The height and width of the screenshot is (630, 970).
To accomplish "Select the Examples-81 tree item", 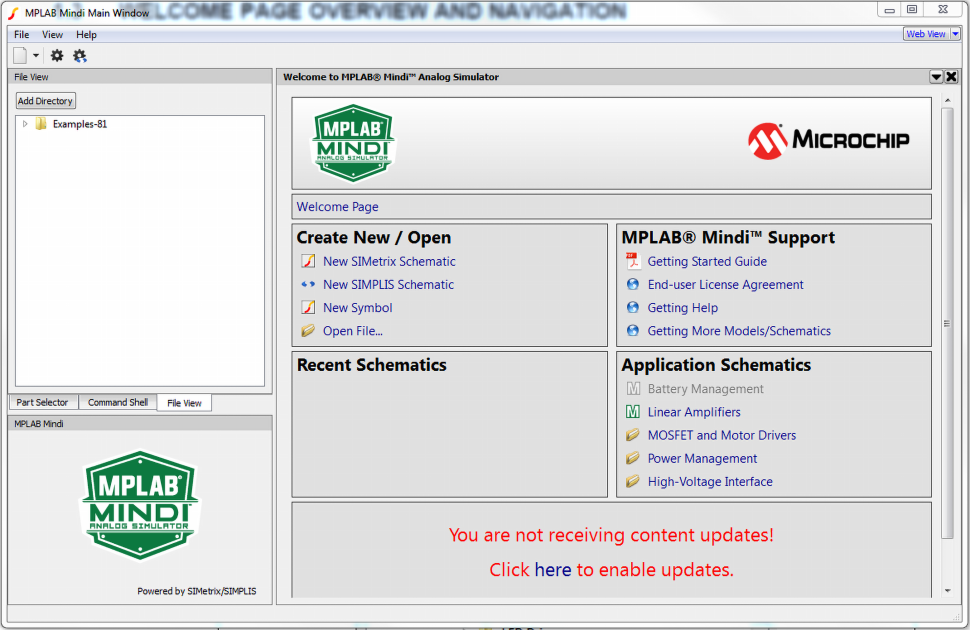I will 80,124.
